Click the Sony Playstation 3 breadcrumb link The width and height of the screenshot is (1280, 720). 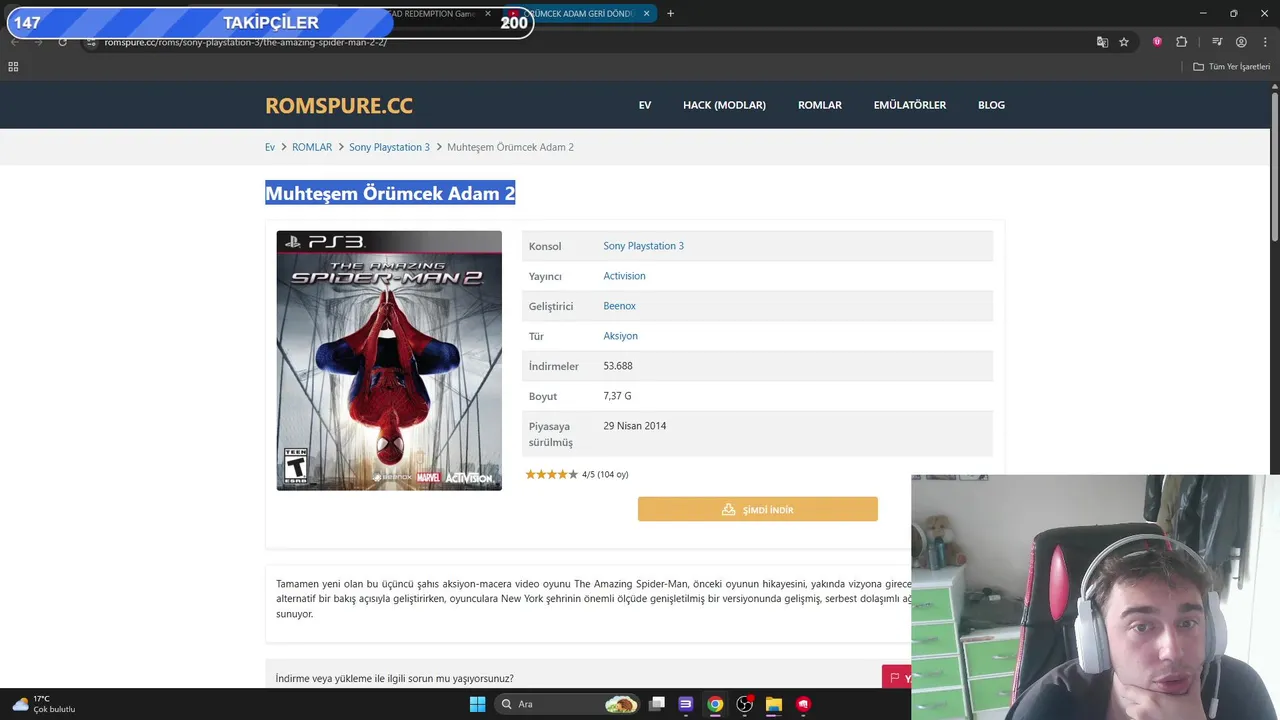389,147
